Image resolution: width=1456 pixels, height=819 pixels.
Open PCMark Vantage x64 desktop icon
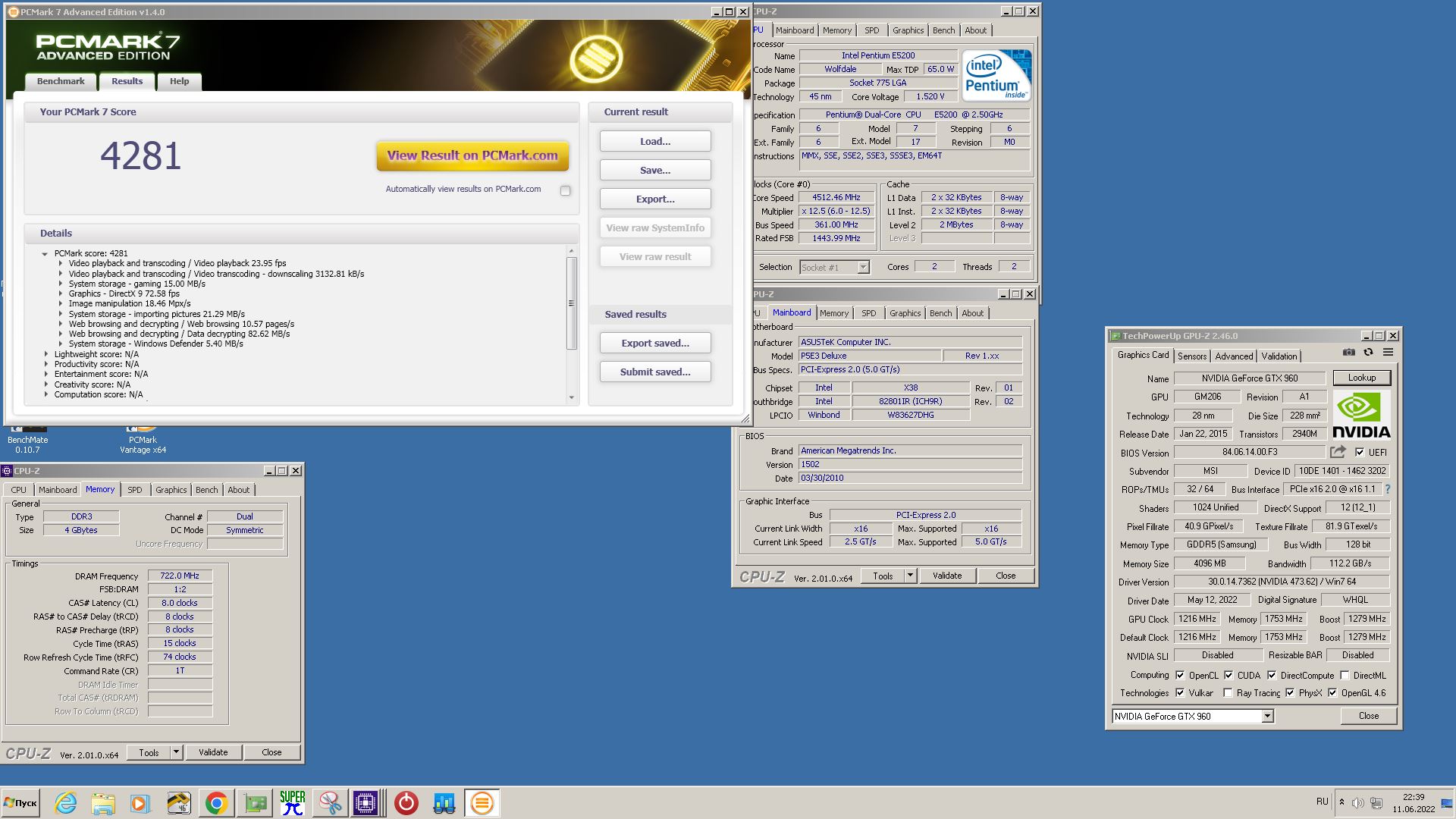(x=143, y=439)
